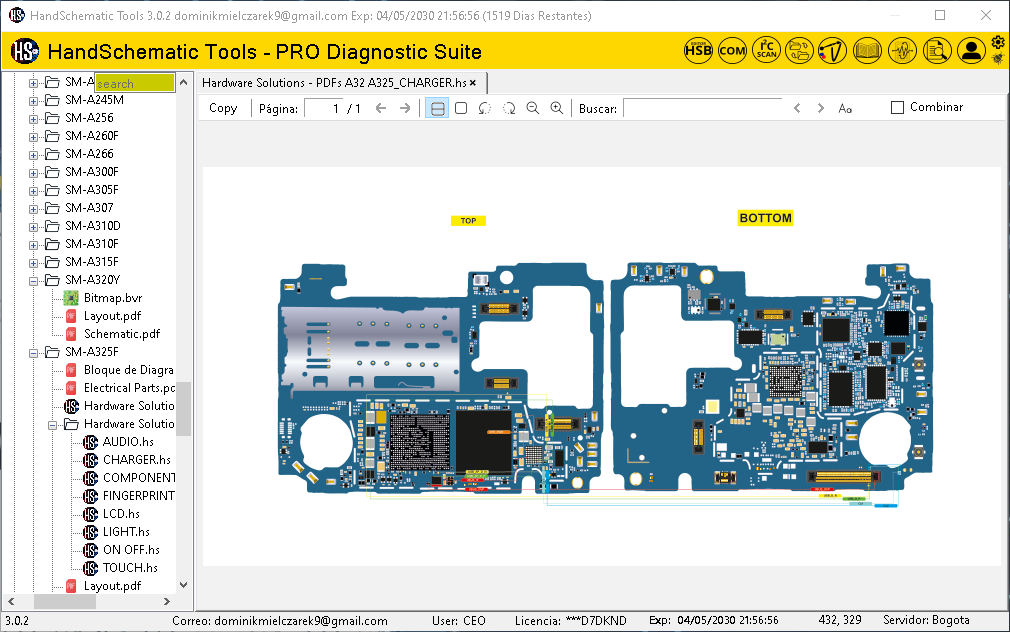Open the settings gear icon
Viewport: 1010px width, 632px height.
998,43
